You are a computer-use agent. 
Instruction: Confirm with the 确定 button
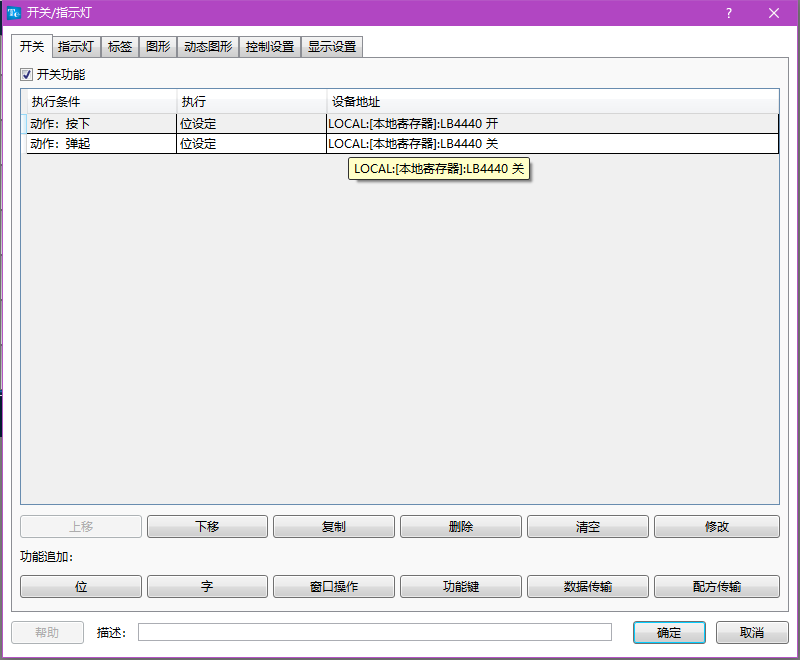[669, 632]
